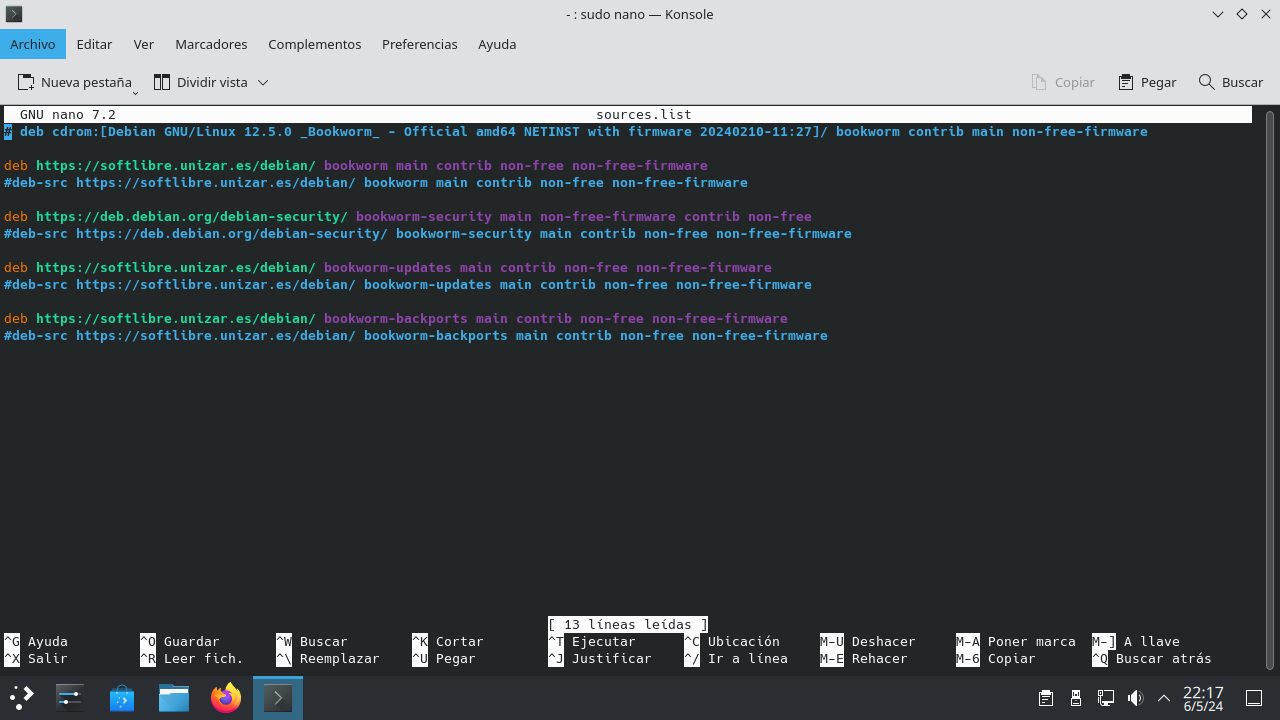Click the M-] A llave shortcut label
1280x720 pixels.
pyautogui.click(x=1136, y=642)
